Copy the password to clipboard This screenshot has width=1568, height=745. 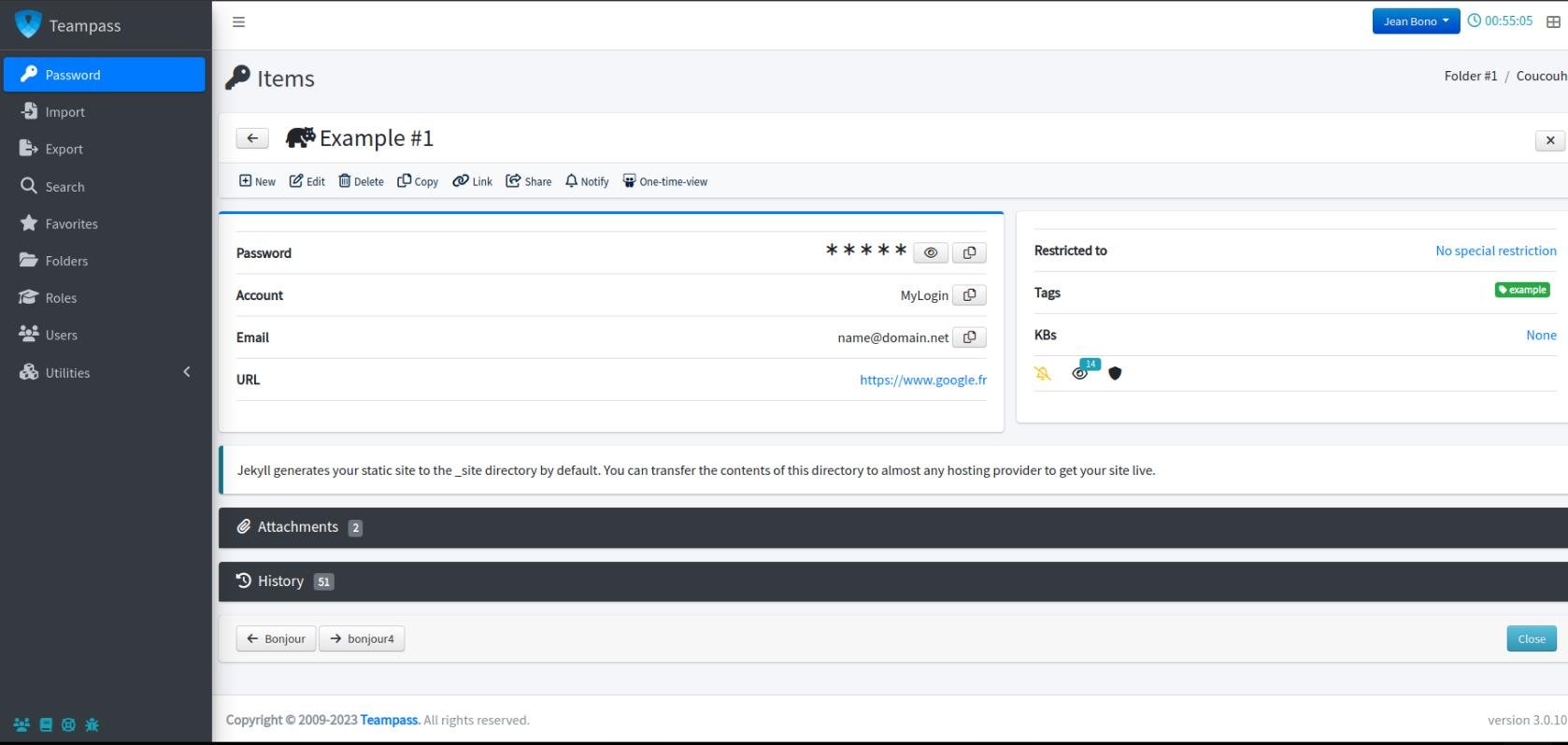tap(969, 252)
